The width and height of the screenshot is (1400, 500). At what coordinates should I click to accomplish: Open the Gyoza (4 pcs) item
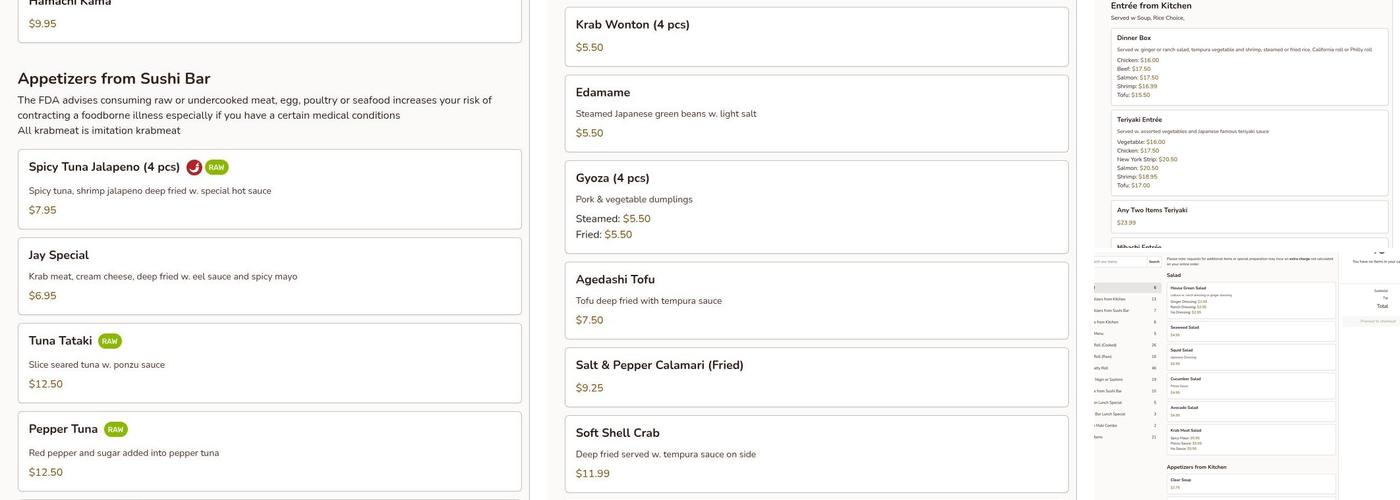point(816,206)
